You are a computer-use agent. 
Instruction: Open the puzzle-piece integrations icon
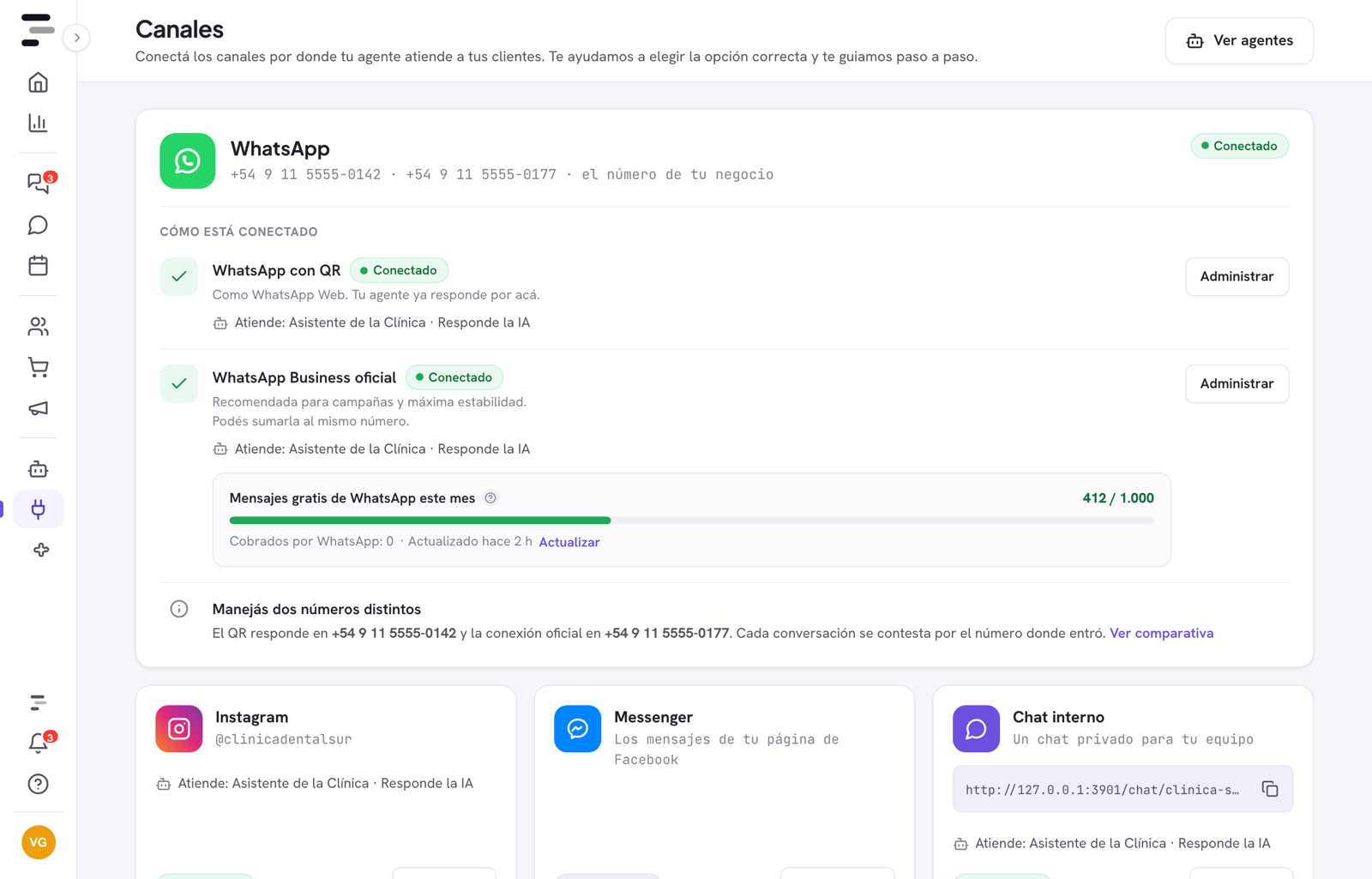(40, 550)
